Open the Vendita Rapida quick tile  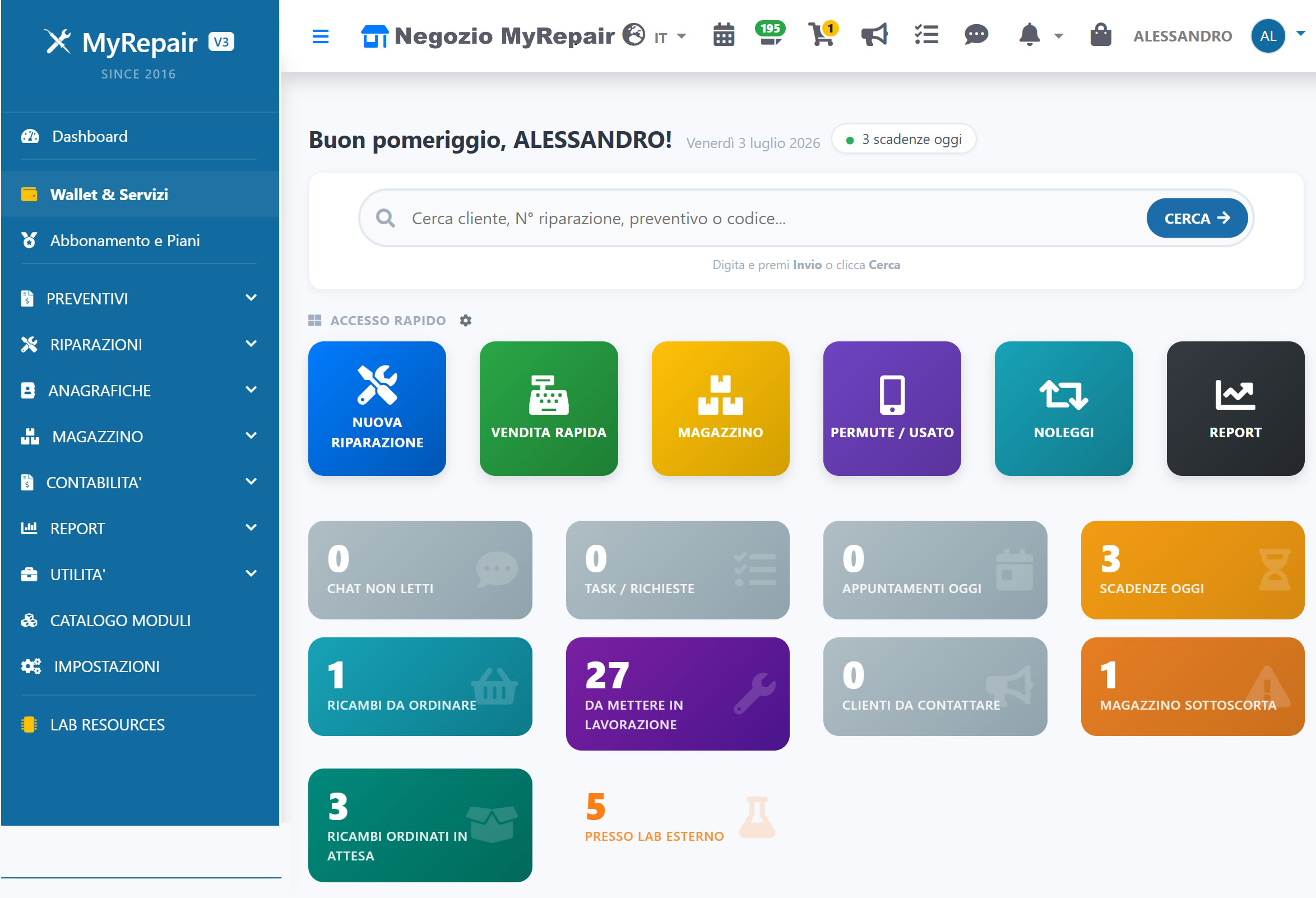(x=548, y=408)
